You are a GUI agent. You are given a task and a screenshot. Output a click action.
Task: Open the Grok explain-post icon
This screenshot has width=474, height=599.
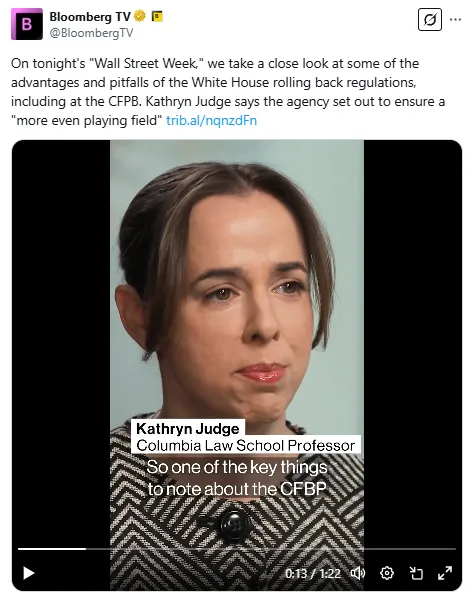coord(430,19)
